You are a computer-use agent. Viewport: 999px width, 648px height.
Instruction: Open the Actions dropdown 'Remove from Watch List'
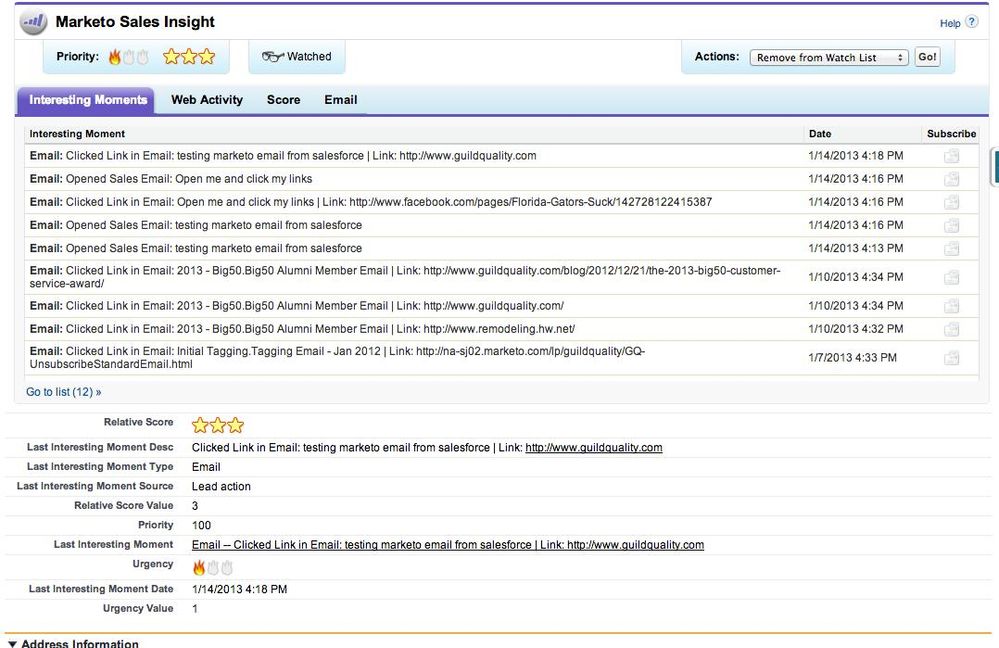829,57
